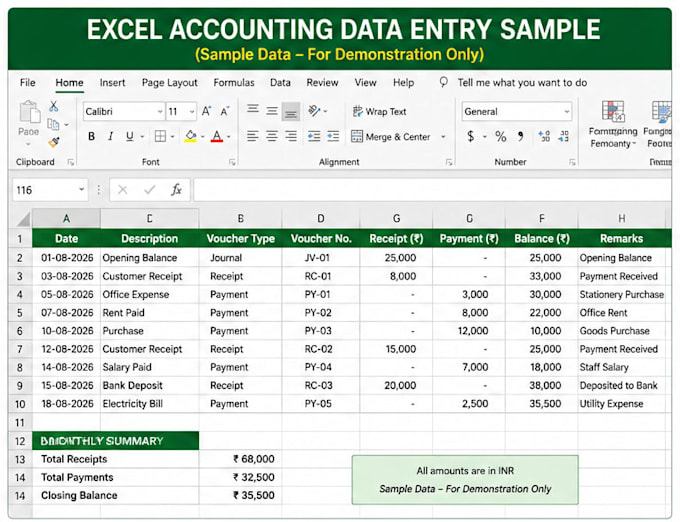
Task: Open Font group dialog launcher
Action: tap(232, 162)
